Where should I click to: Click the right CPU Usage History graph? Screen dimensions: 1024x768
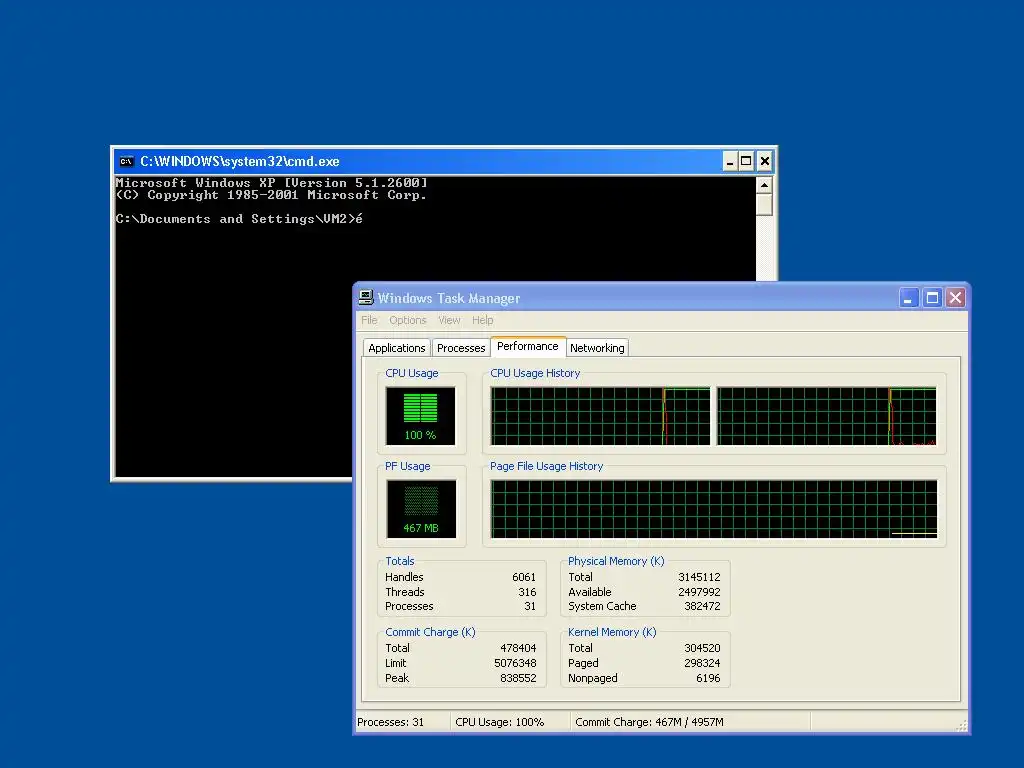tap(827, 416)
